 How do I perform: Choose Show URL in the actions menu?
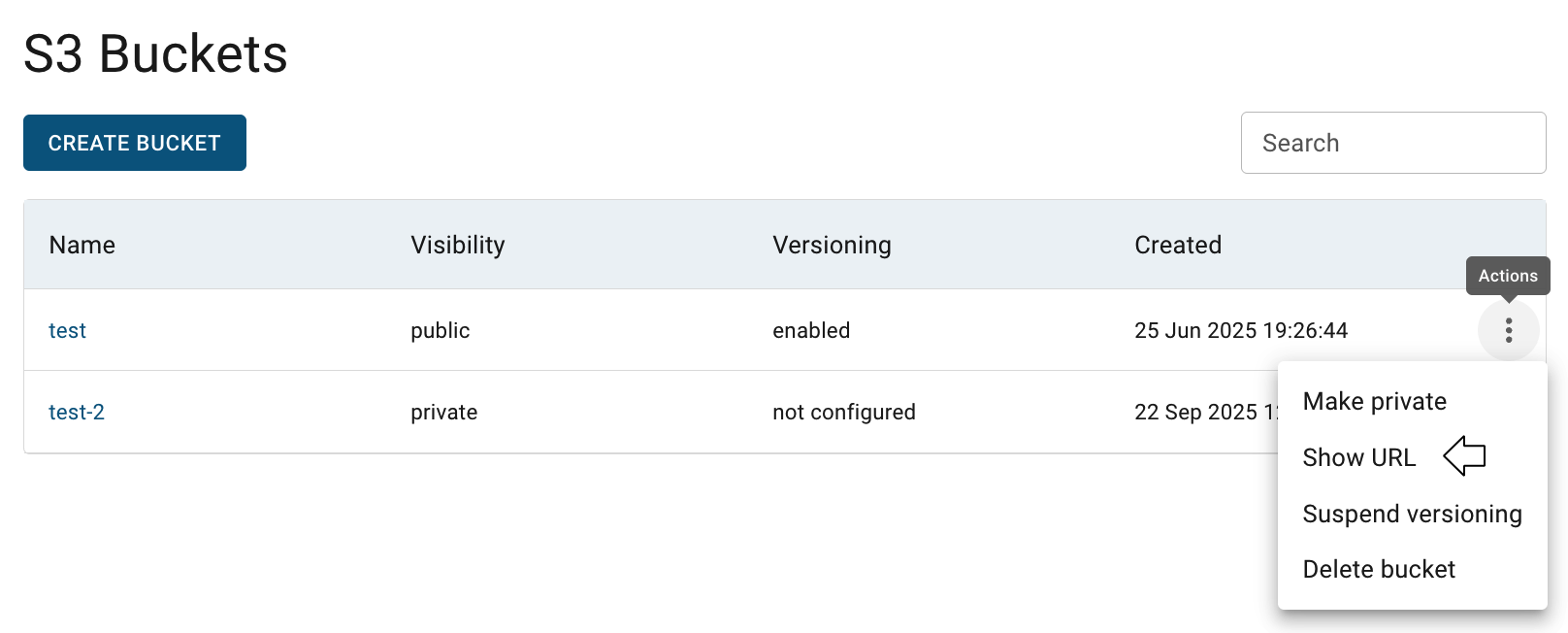point(1358,457)
